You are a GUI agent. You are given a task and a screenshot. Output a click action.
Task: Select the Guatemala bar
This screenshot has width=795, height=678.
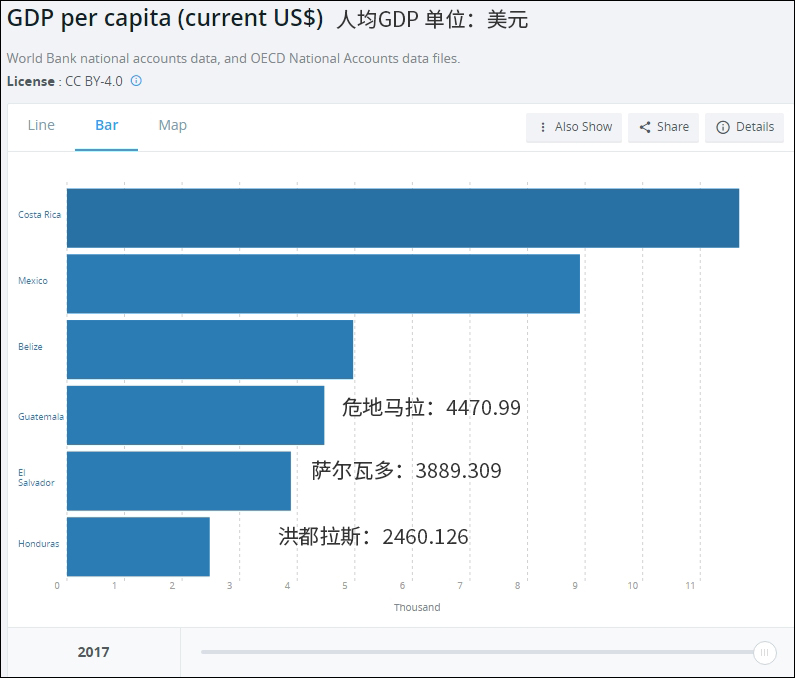196,415
